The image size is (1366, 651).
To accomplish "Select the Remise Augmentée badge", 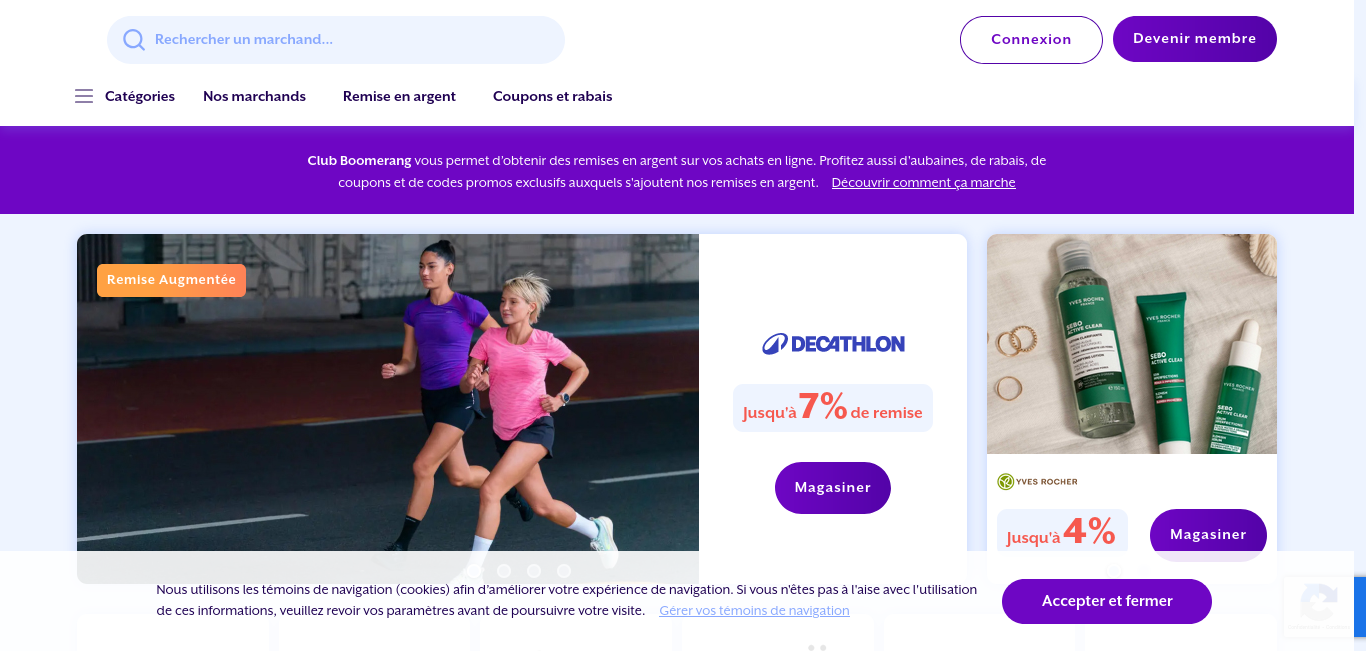I will click(x=171, y=280).
